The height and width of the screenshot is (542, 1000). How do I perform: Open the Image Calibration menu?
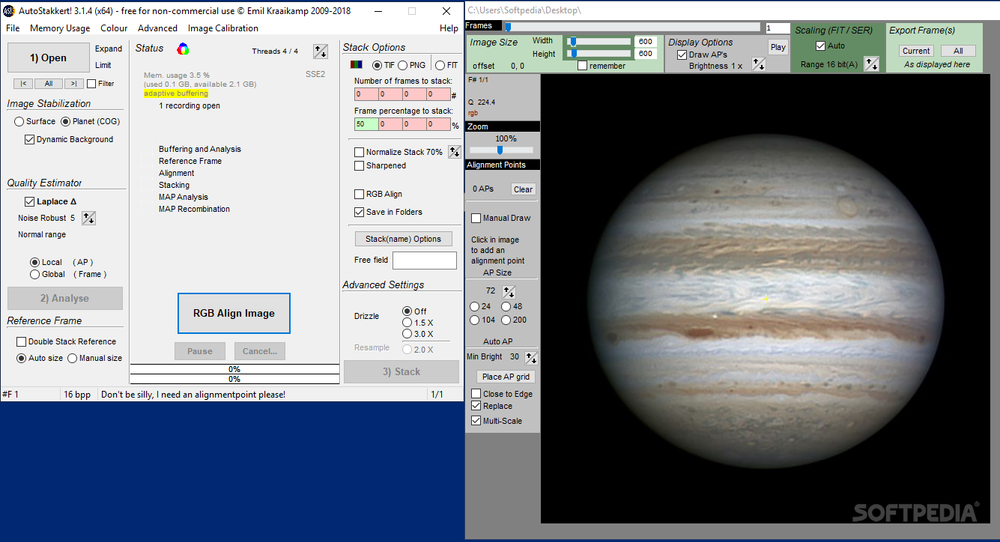(223, 28)
